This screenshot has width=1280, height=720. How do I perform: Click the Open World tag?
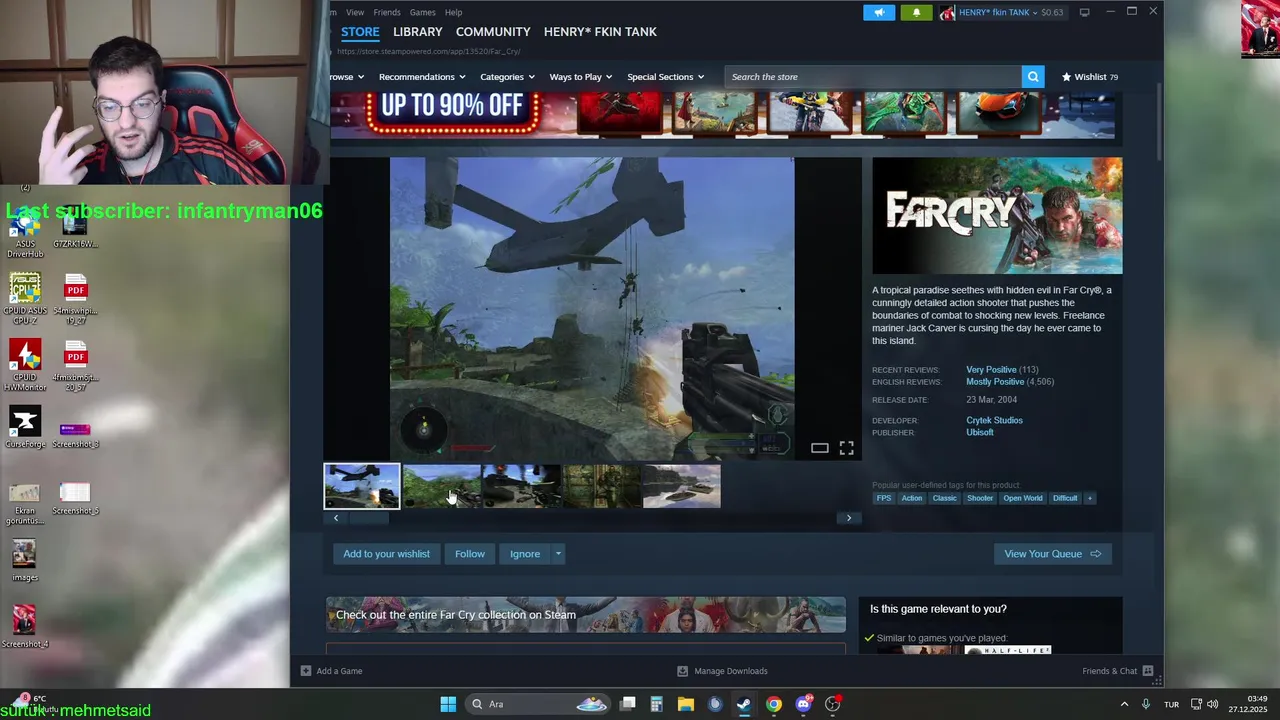(x=1023, y=498)
